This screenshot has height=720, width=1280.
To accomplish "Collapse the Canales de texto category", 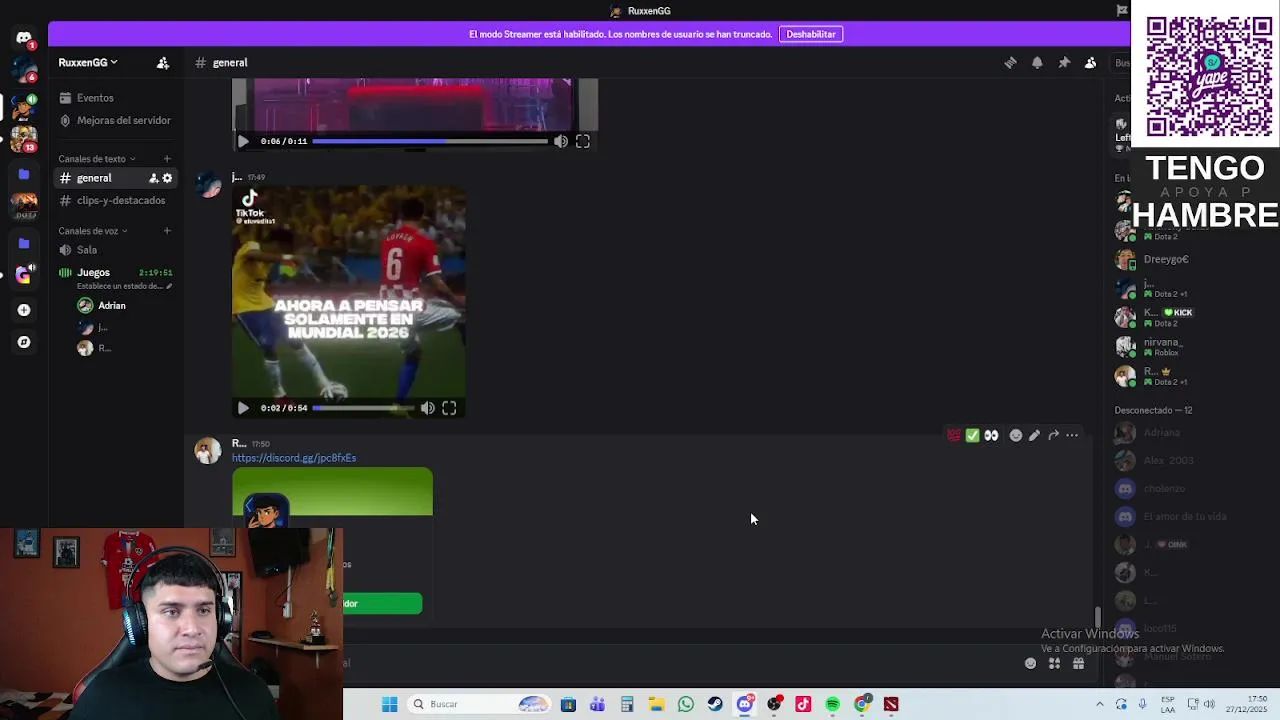I will click(x=97, y=159).
